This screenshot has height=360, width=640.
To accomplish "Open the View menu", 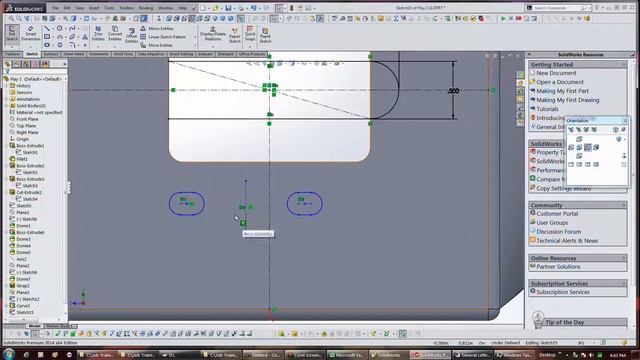I will coord(80,8).
